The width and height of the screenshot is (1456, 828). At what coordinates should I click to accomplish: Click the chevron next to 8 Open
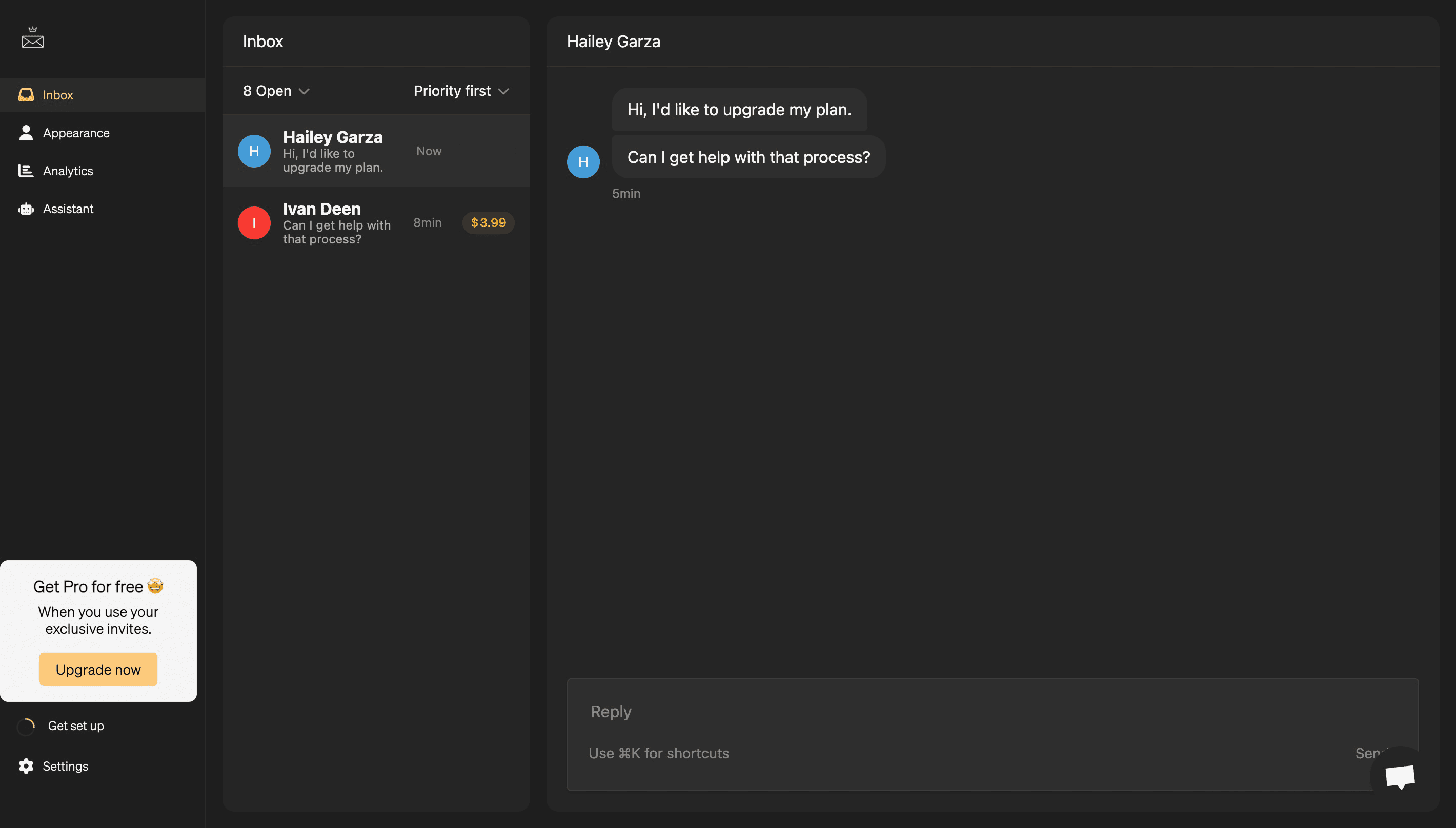[x=304, y=91]
